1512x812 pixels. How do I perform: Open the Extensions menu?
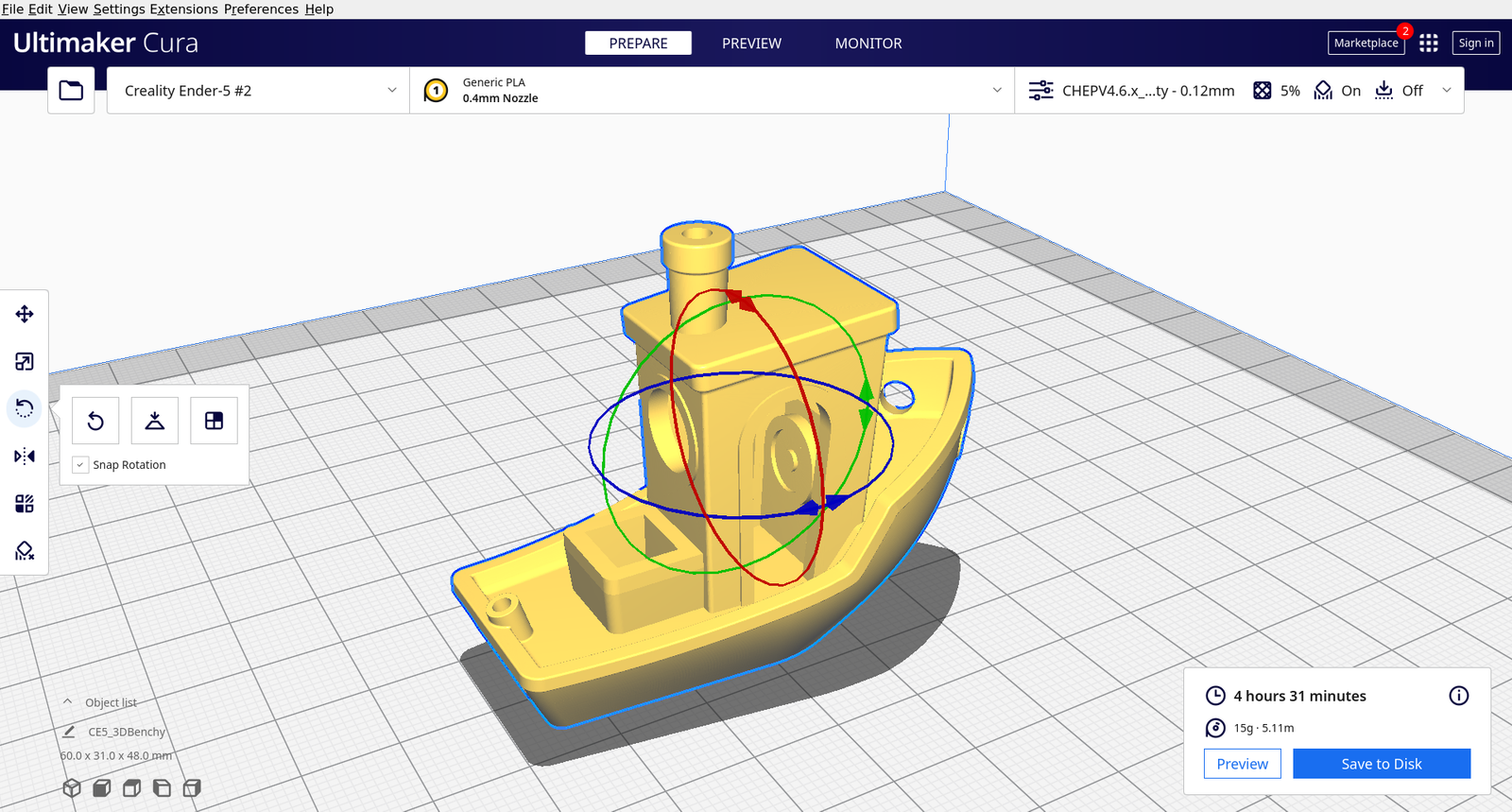click(x=184, y=9)
